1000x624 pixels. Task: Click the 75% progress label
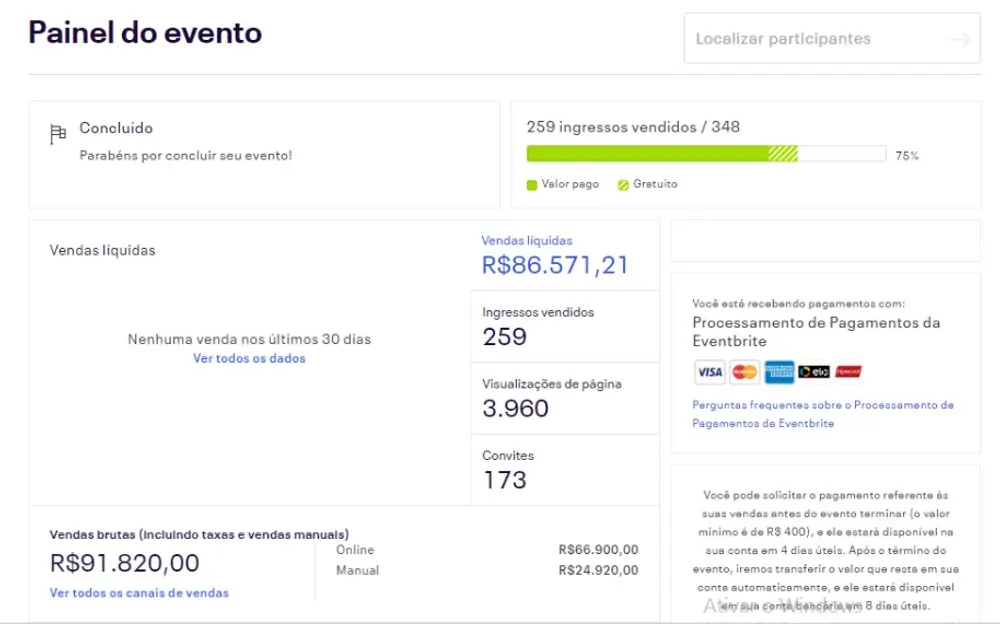tap(907, 156)
